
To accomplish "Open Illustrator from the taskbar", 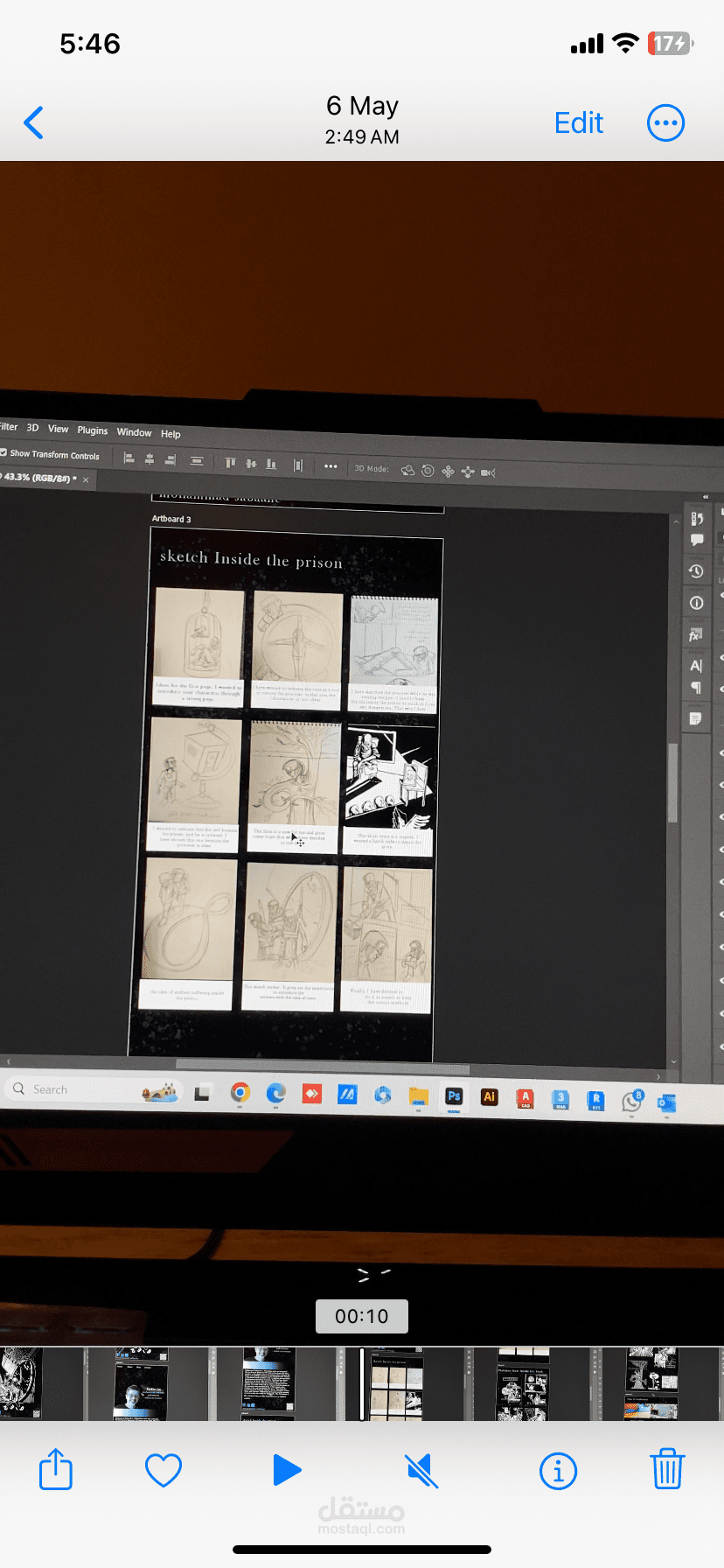I will click(489, 1097).
